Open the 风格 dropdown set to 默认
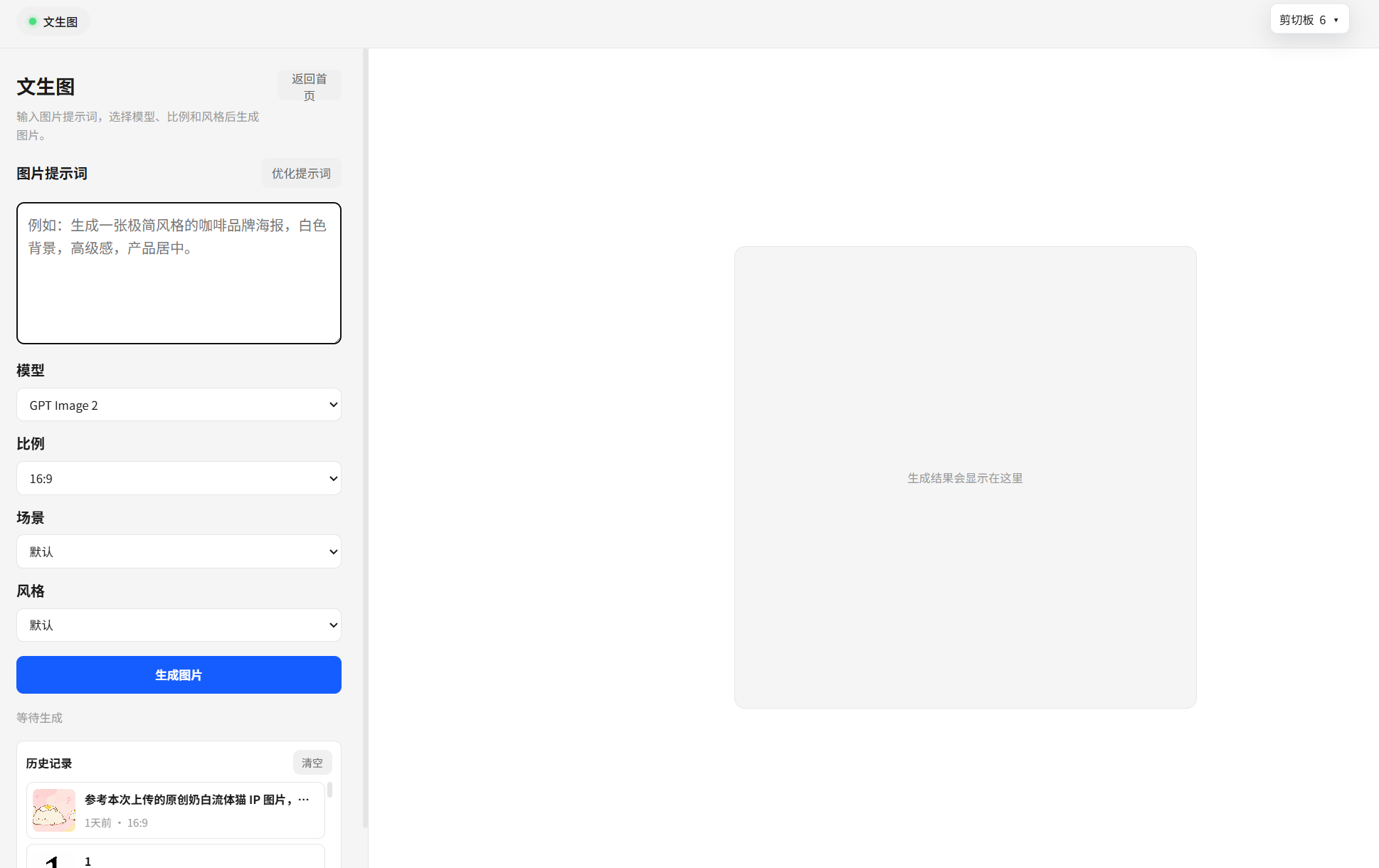Screen dimensions: 1379x868 [179, 625]
